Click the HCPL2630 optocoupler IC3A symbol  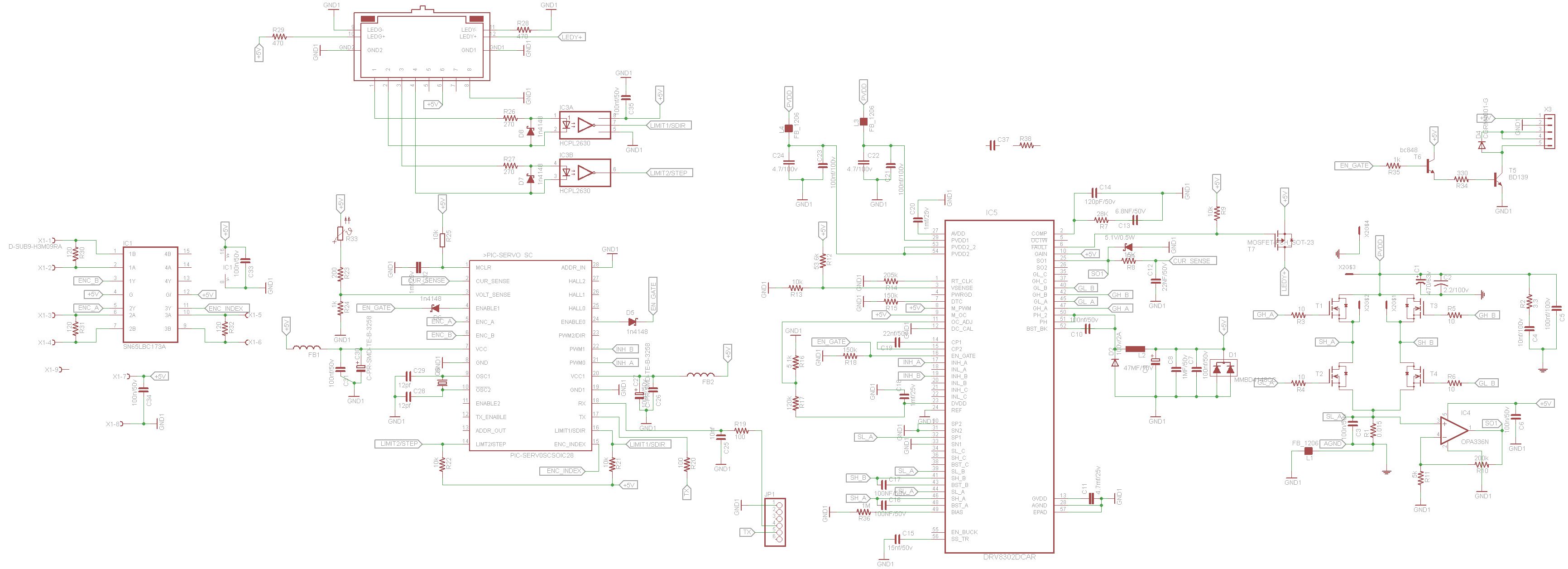click(x=585, y=125)
